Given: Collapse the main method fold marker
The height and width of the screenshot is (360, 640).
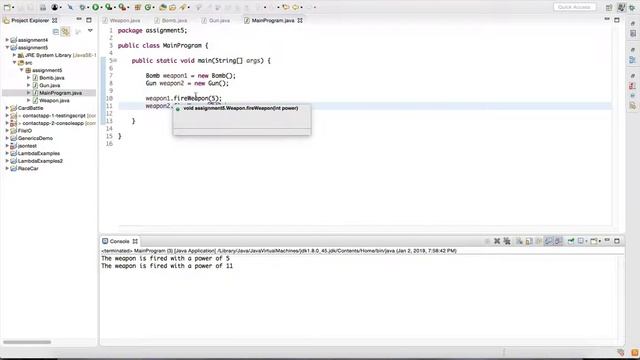Looking at the screenshot, I should 115,60.
